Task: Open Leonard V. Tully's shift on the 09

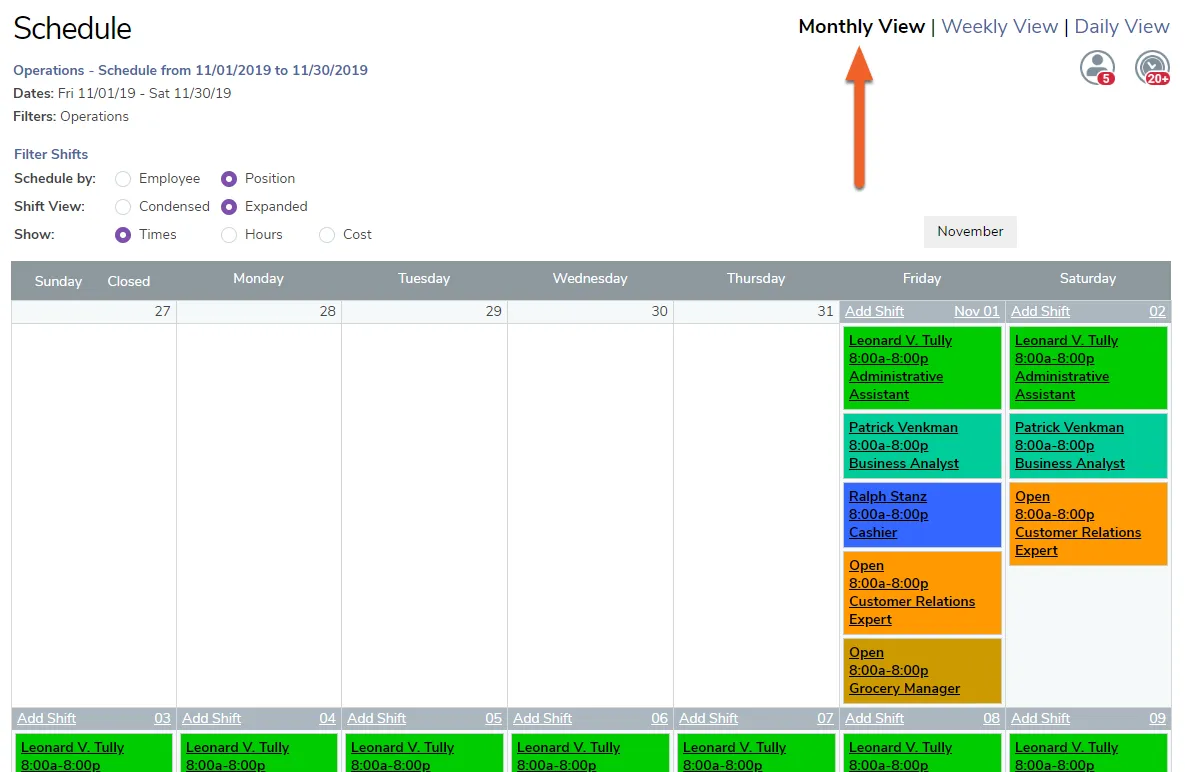Action: 1088,753
